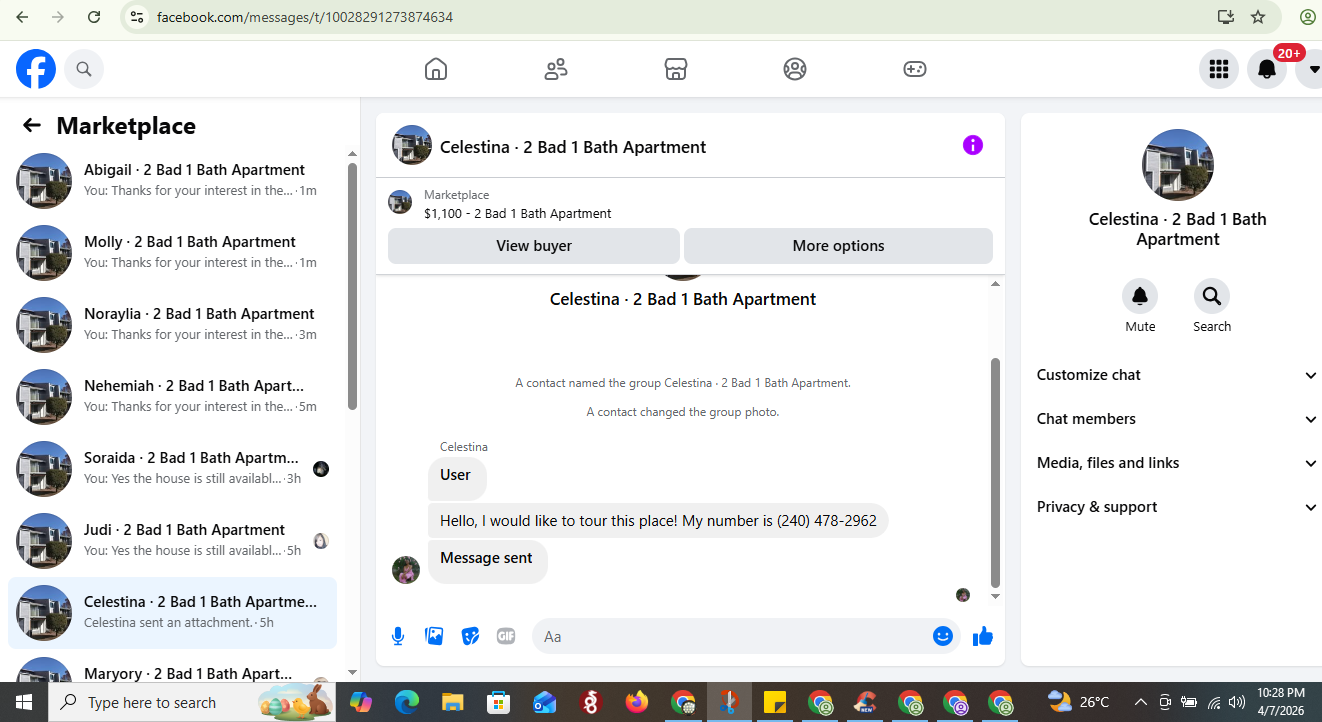Click the Facebook logo
Image resolution: width=1322 pixels, height=722 pixels.
pyautogui.click(x=36, y=69)
